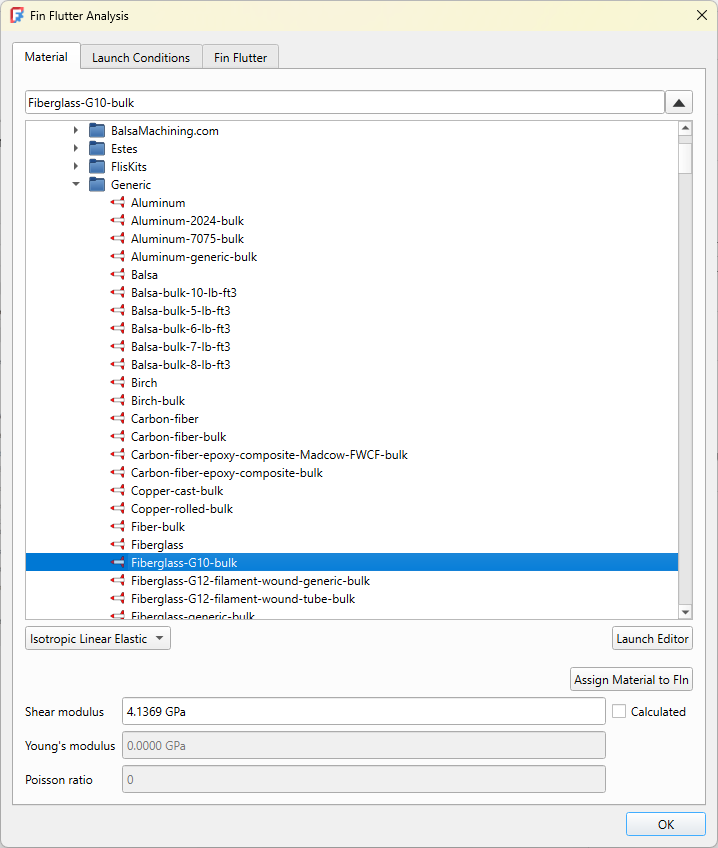Click the Fiberglass-G10-bulk material name field
718x848 pixels.
[x=344, y=103]
